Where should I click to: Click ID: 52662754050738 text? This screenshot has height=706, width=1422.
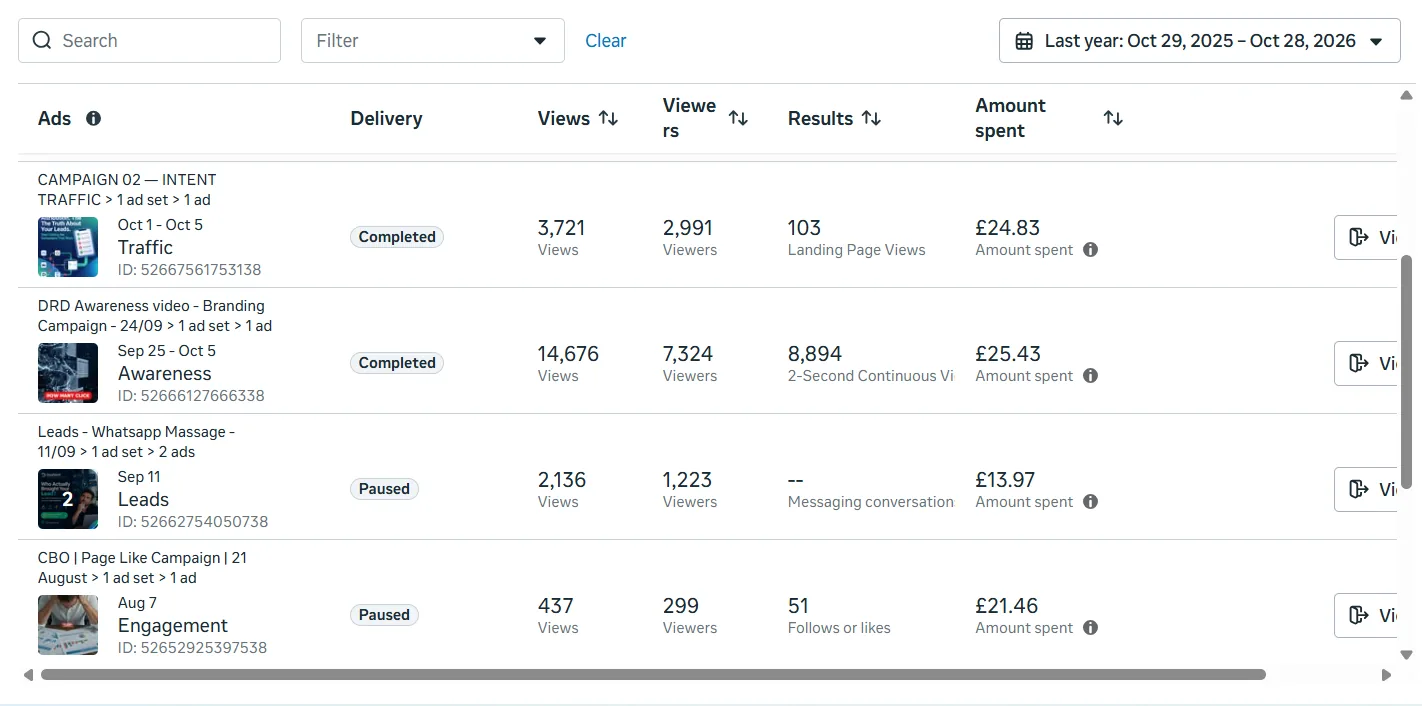point(193,522)
